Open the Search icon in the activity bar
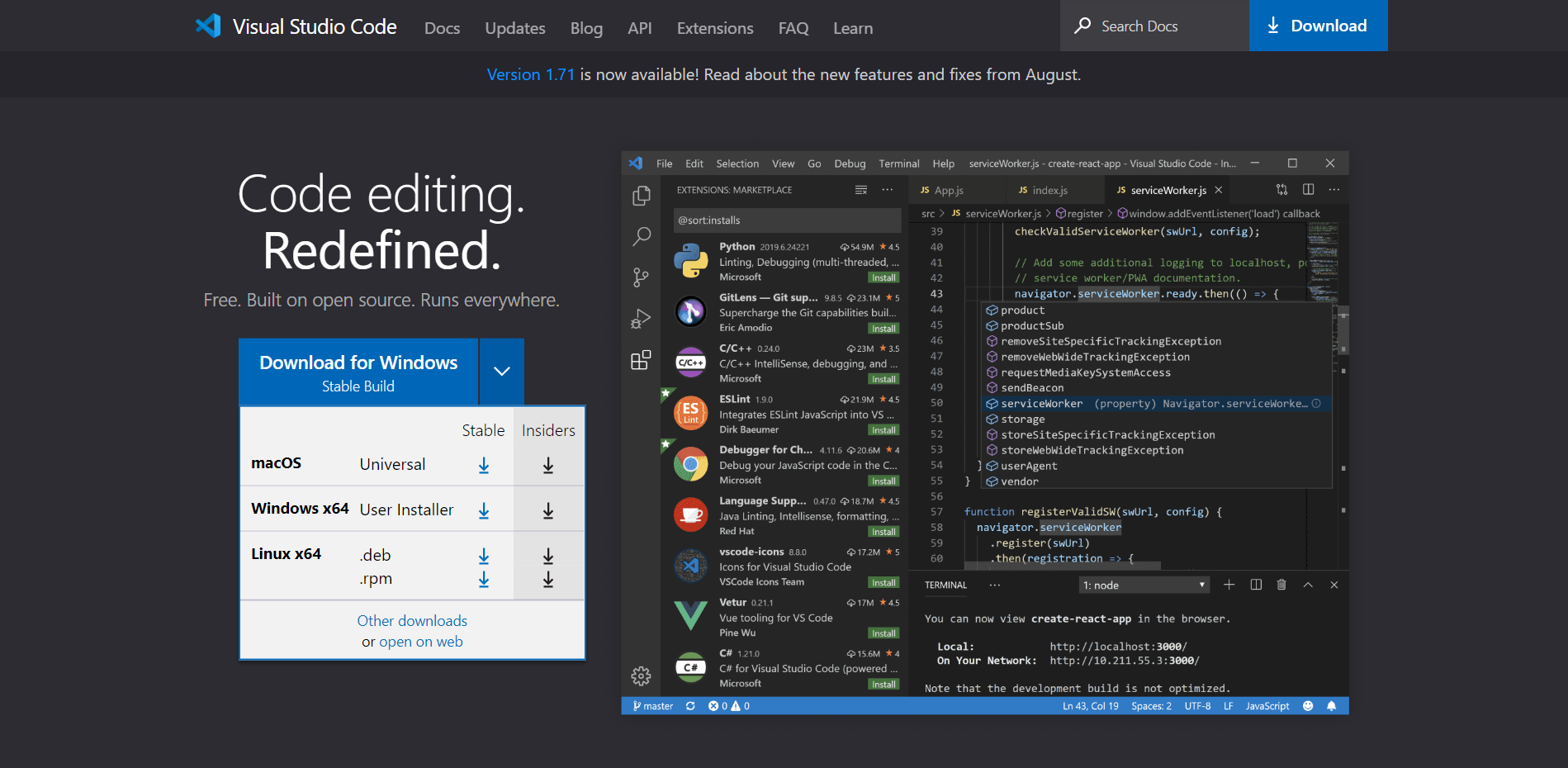This screenshot has width=1568, height=768. coord(641,236)
